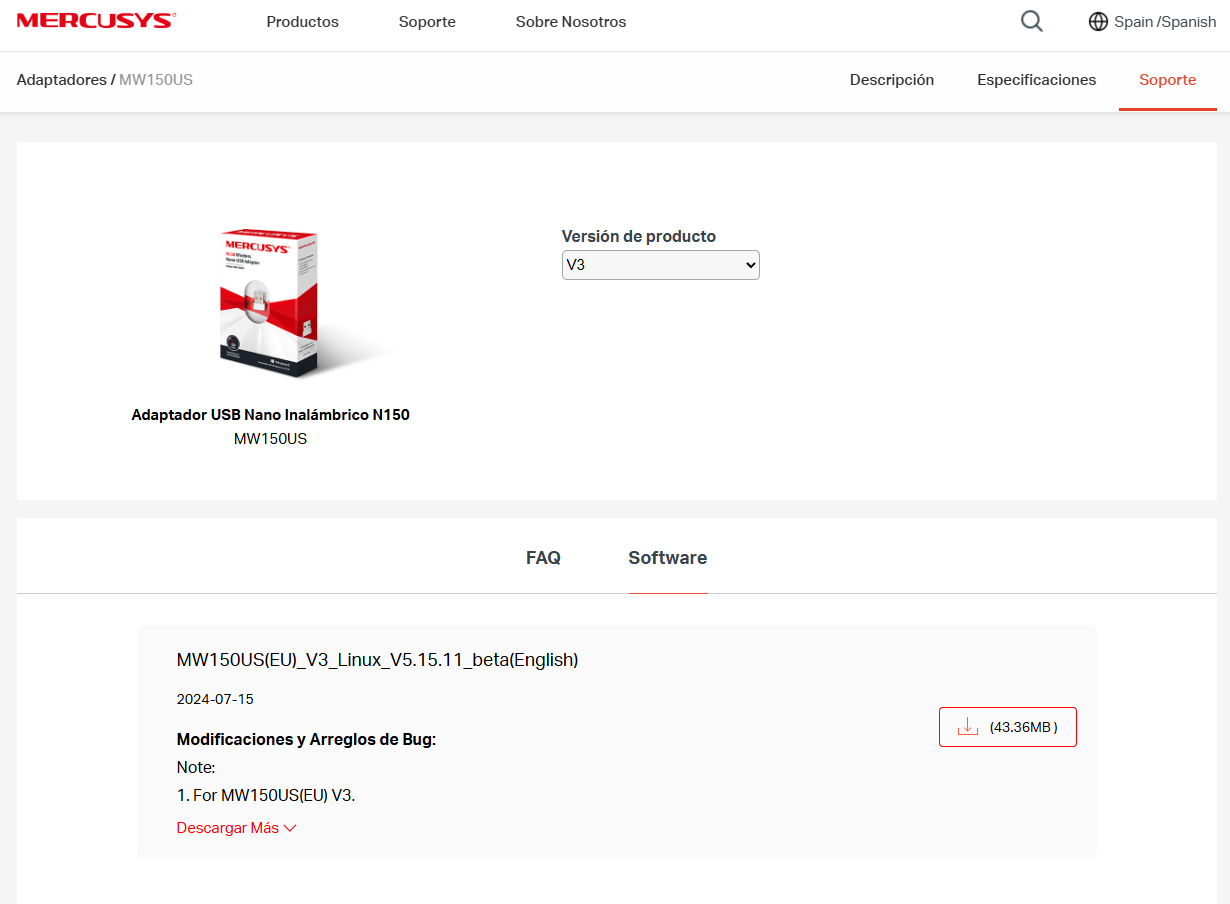Go to Adaptadores breadcrumb
This screenshot has height=904, width=1230.
pos(61,79)
